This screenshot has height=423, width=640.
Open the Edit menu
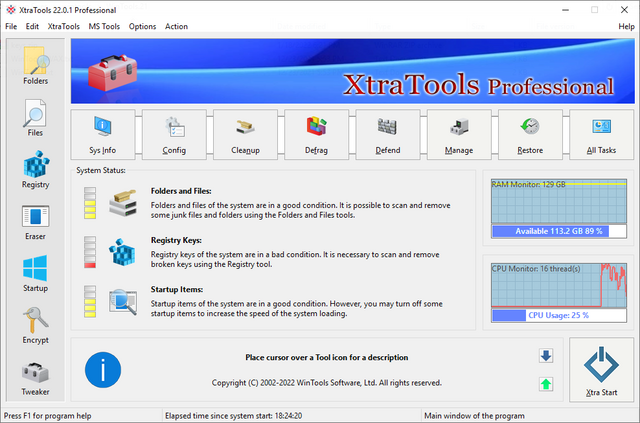pos(32,27)
